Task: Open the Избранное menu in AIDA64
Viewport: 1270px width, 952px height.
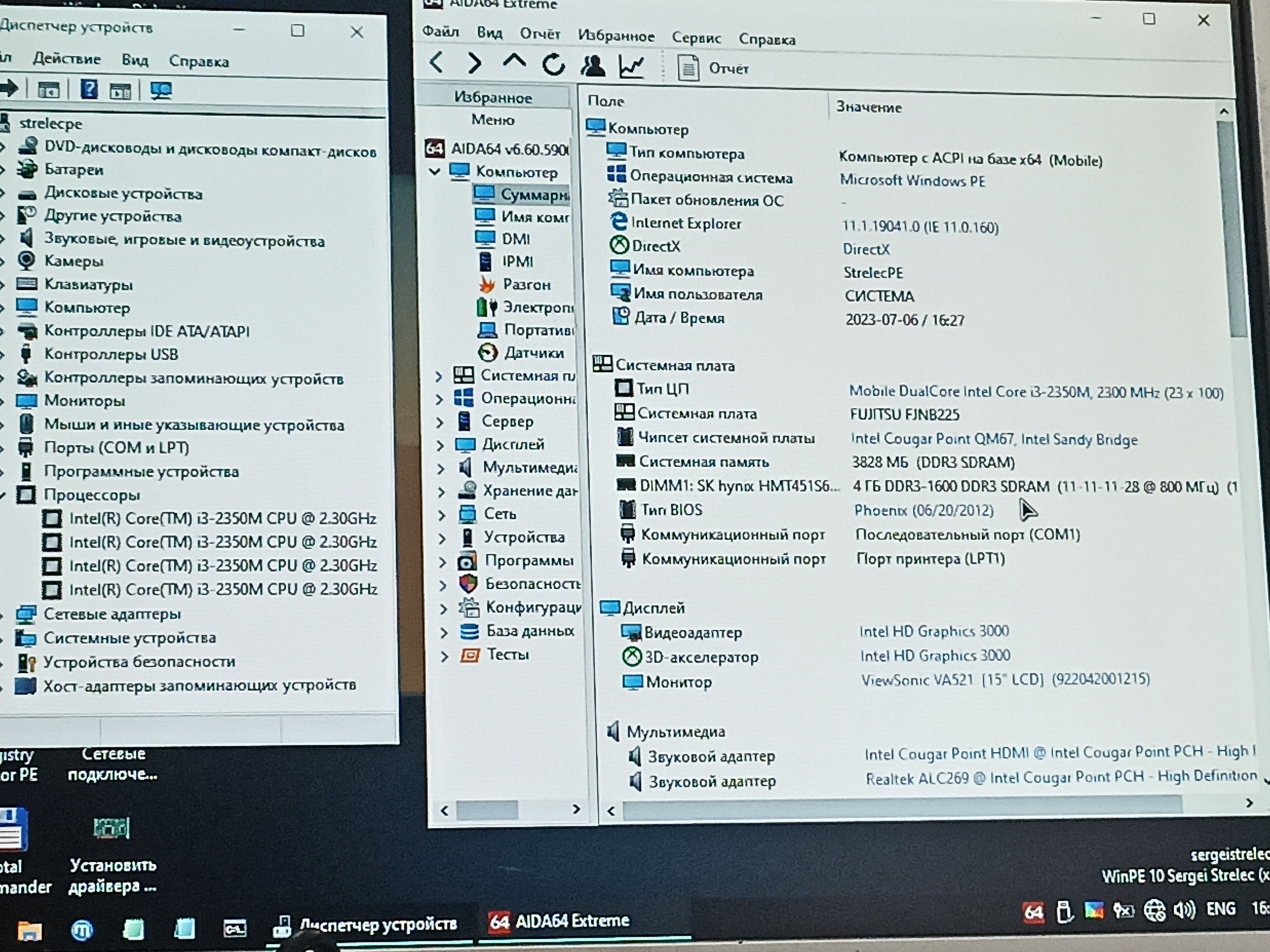Action: point(616,36)
